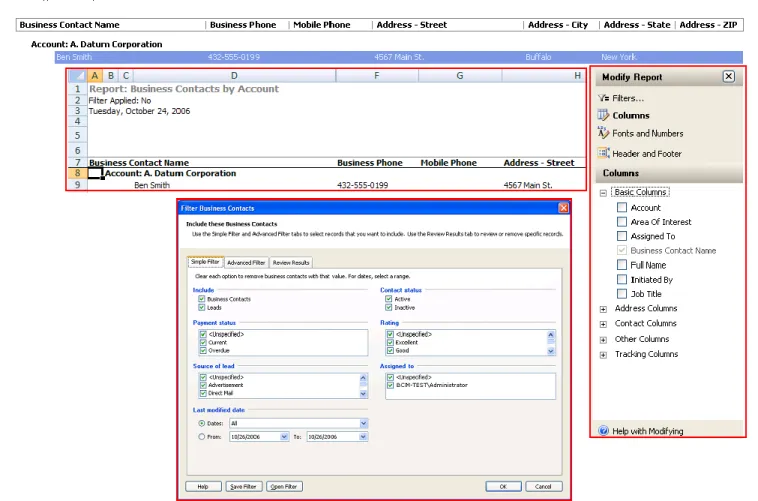Open the Dates All dropdown

coord(364,423)
